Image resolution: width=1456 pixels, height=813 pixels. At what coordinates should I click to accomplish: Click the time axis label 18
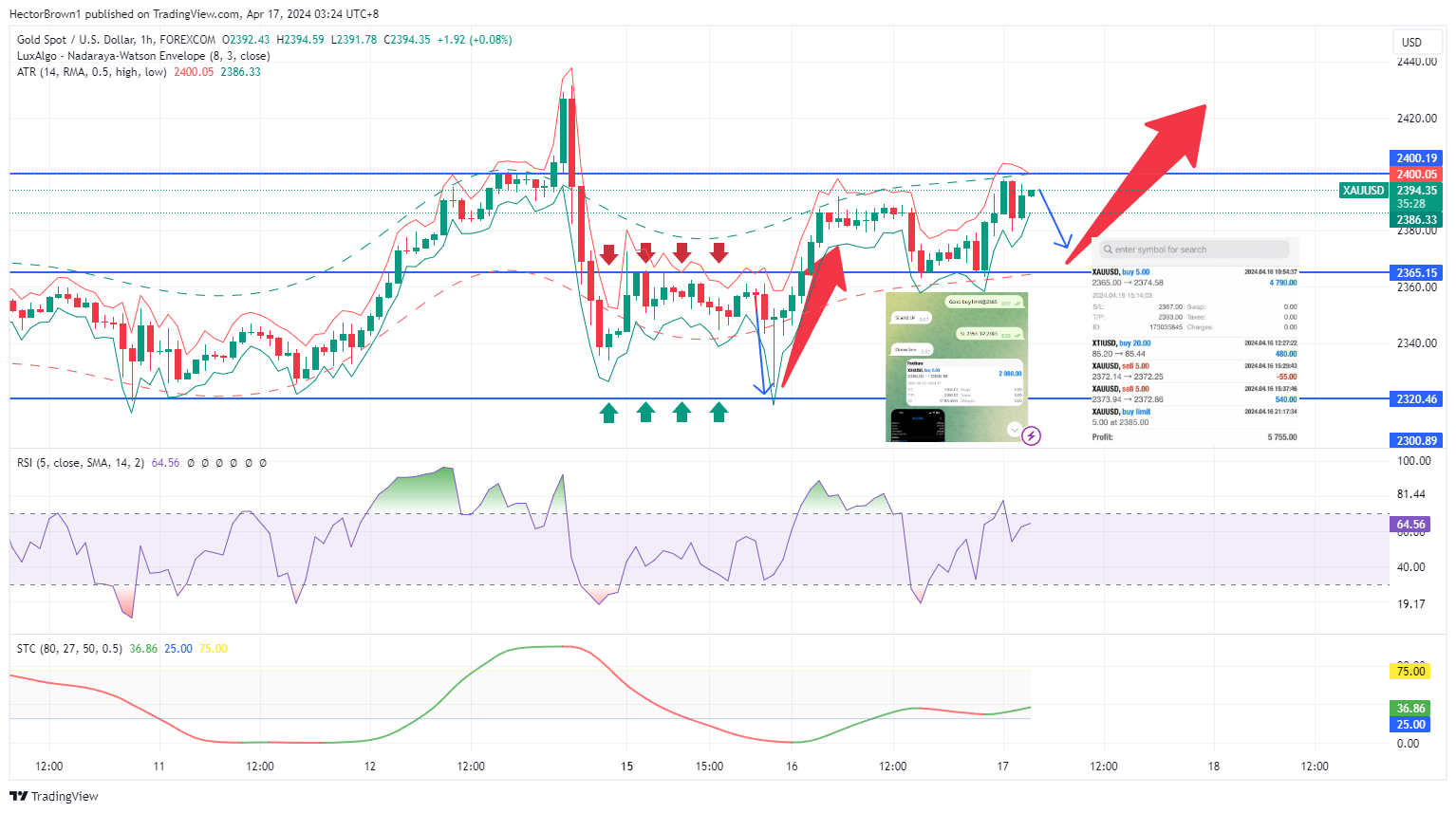(x=1214, y=767)
